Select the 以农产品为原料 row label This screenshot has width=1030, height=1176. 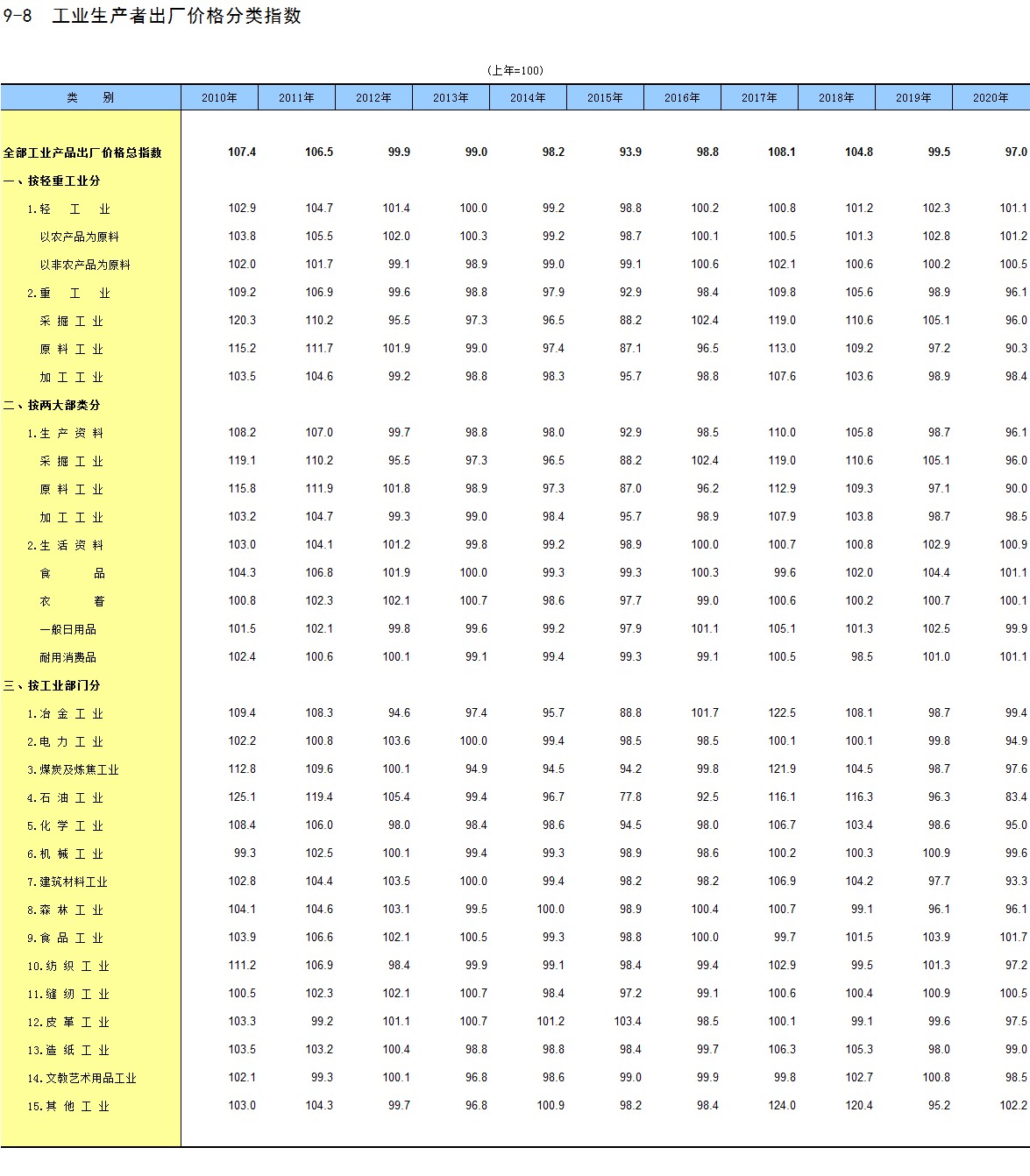tap(79, 237)
